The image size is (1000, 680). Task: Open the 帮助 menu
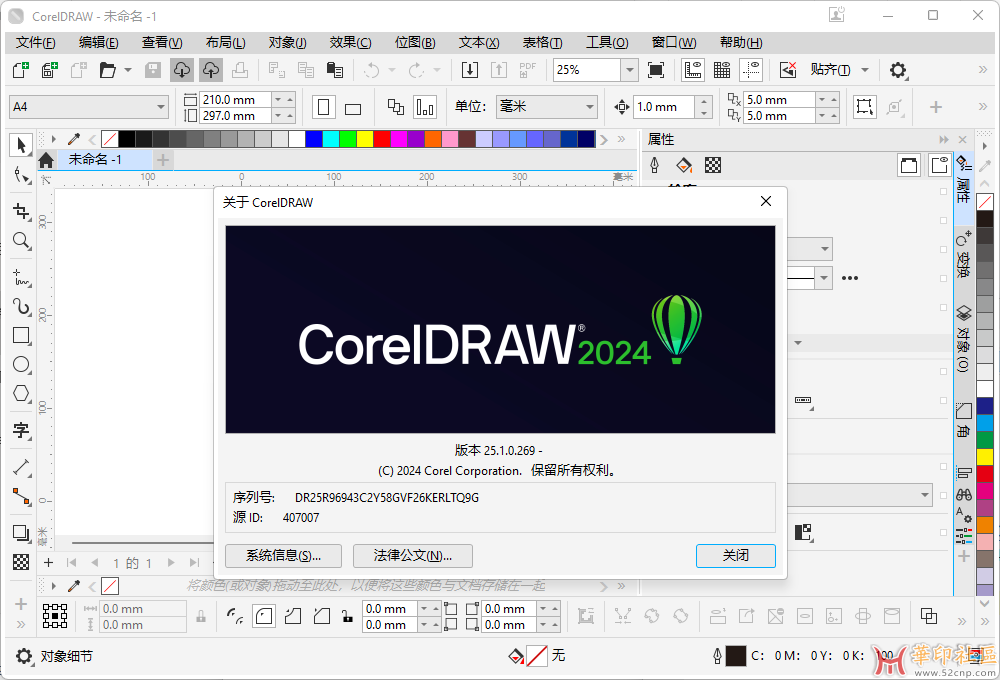pyautogui.click(x=741, y=42)
